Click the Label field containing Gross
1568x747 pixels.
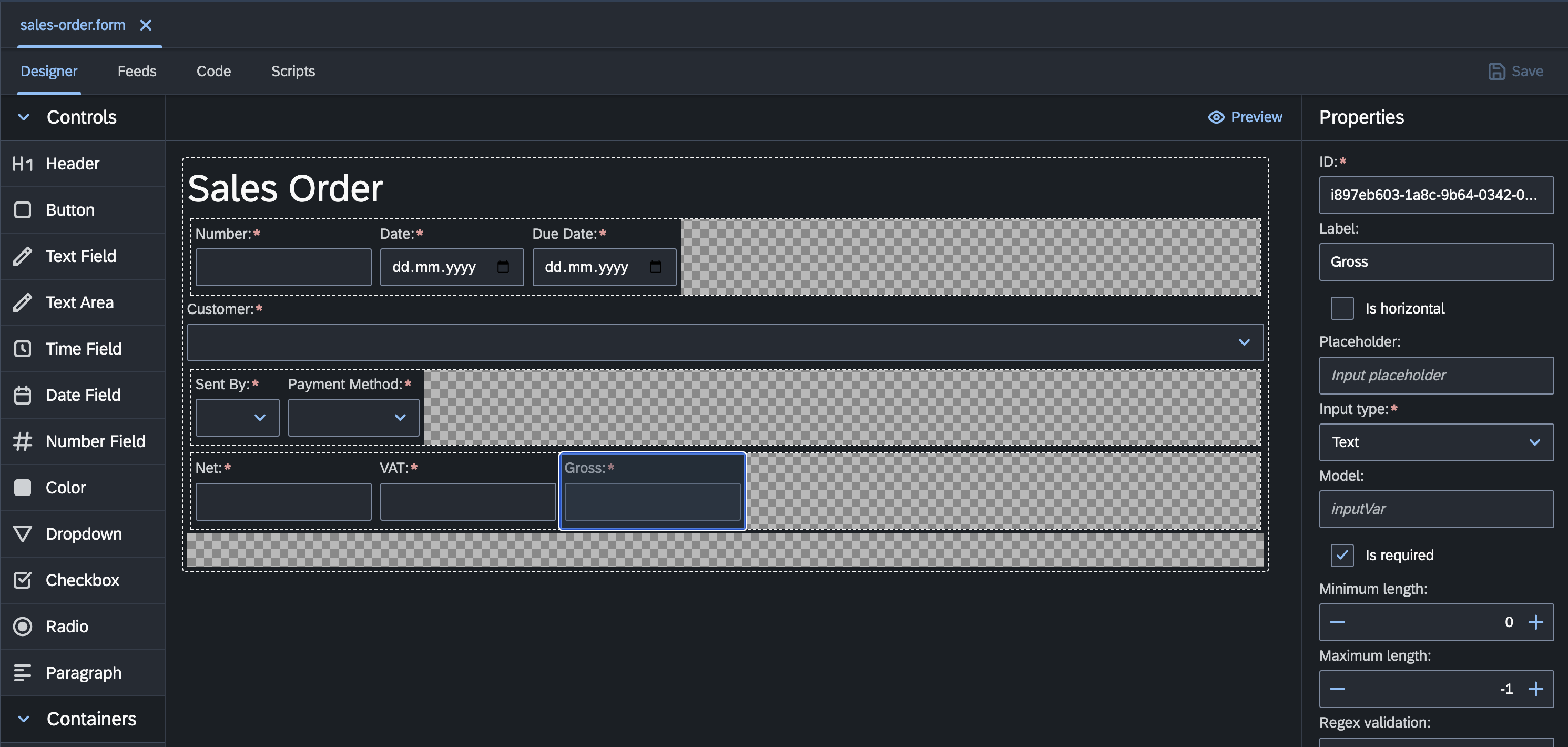click(1436, 262)
